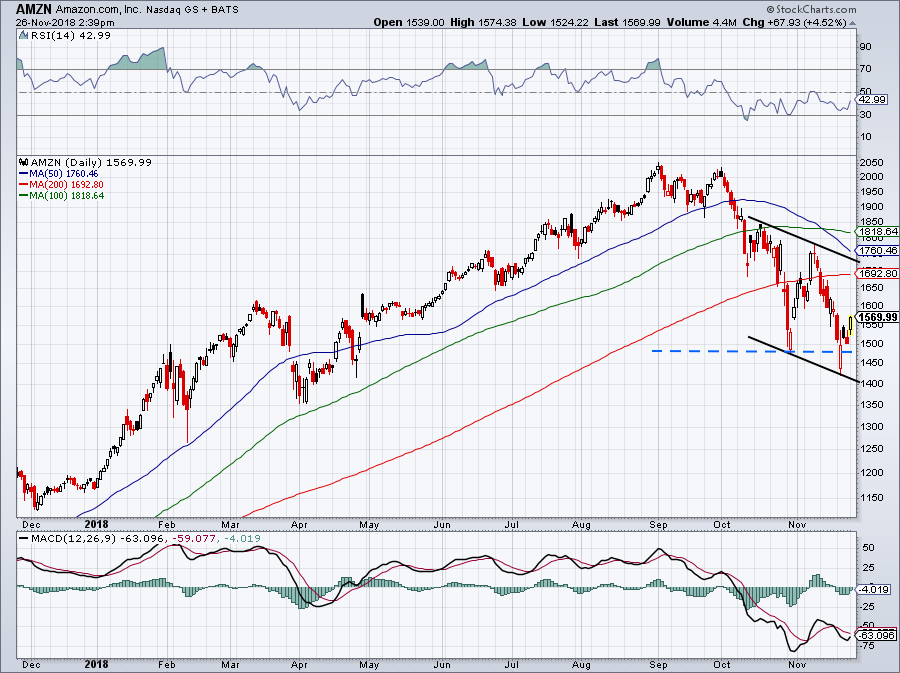Viewport: 900px width, 673px height.
Task: Click the 1300 label on price axis
Action: pos(871,426)
